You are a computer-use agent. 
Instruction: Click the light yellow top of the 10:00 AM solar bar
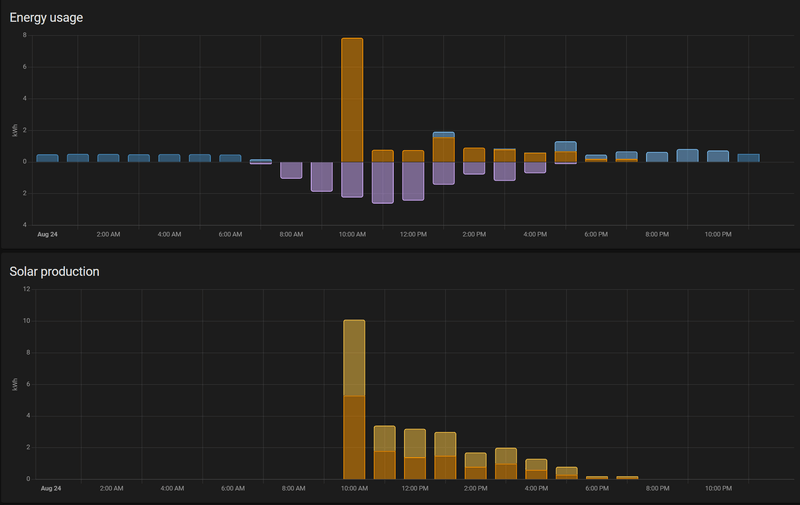pyautogui.click(x=354, y=358)
